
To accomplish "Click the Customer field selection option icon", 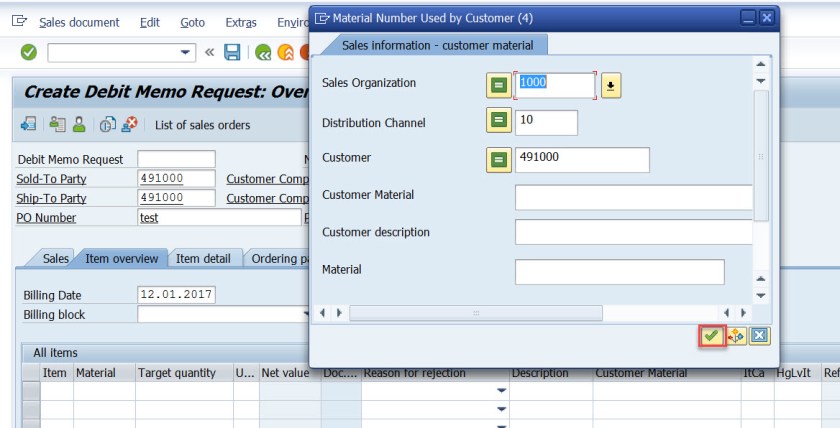I will [497, 159].
